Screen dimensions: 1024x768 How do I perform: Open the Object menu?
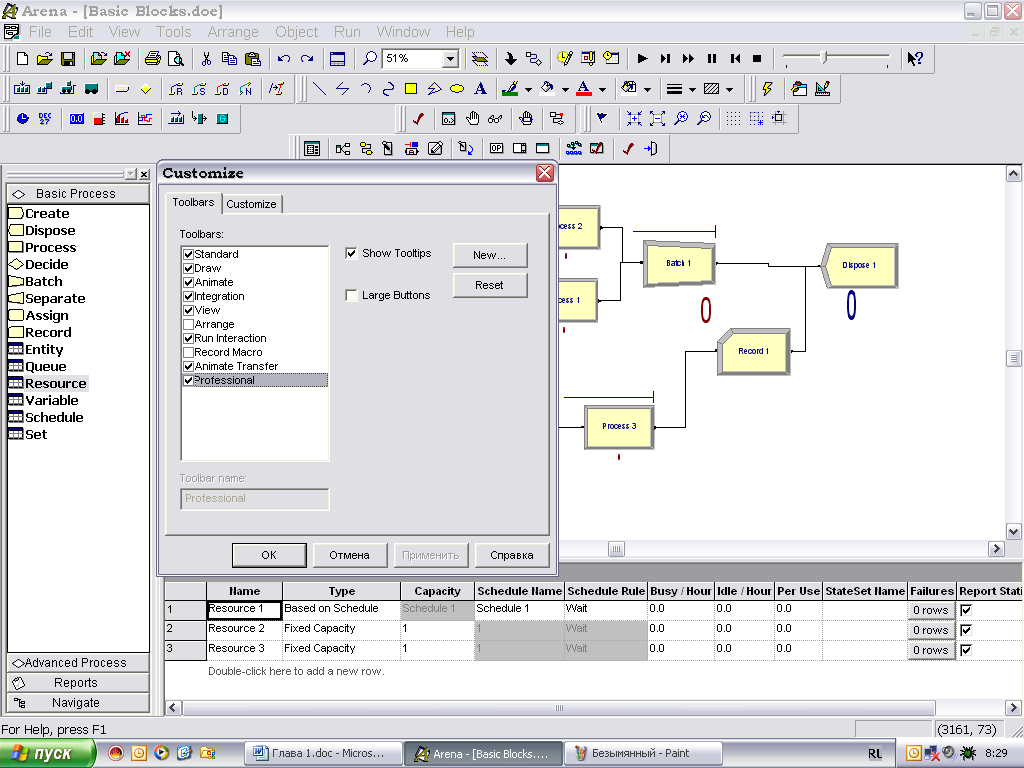point(296,32)
